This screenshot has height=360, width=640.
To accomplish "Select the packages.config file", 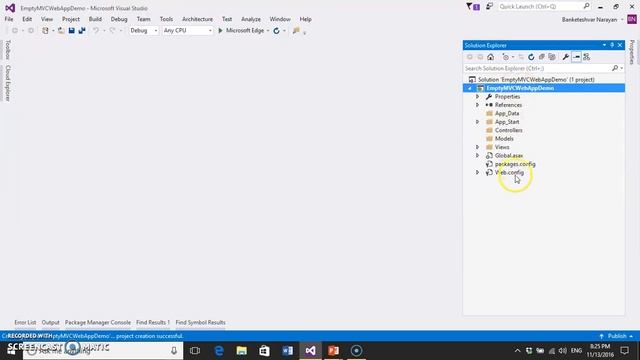I will tap(515, 164).
